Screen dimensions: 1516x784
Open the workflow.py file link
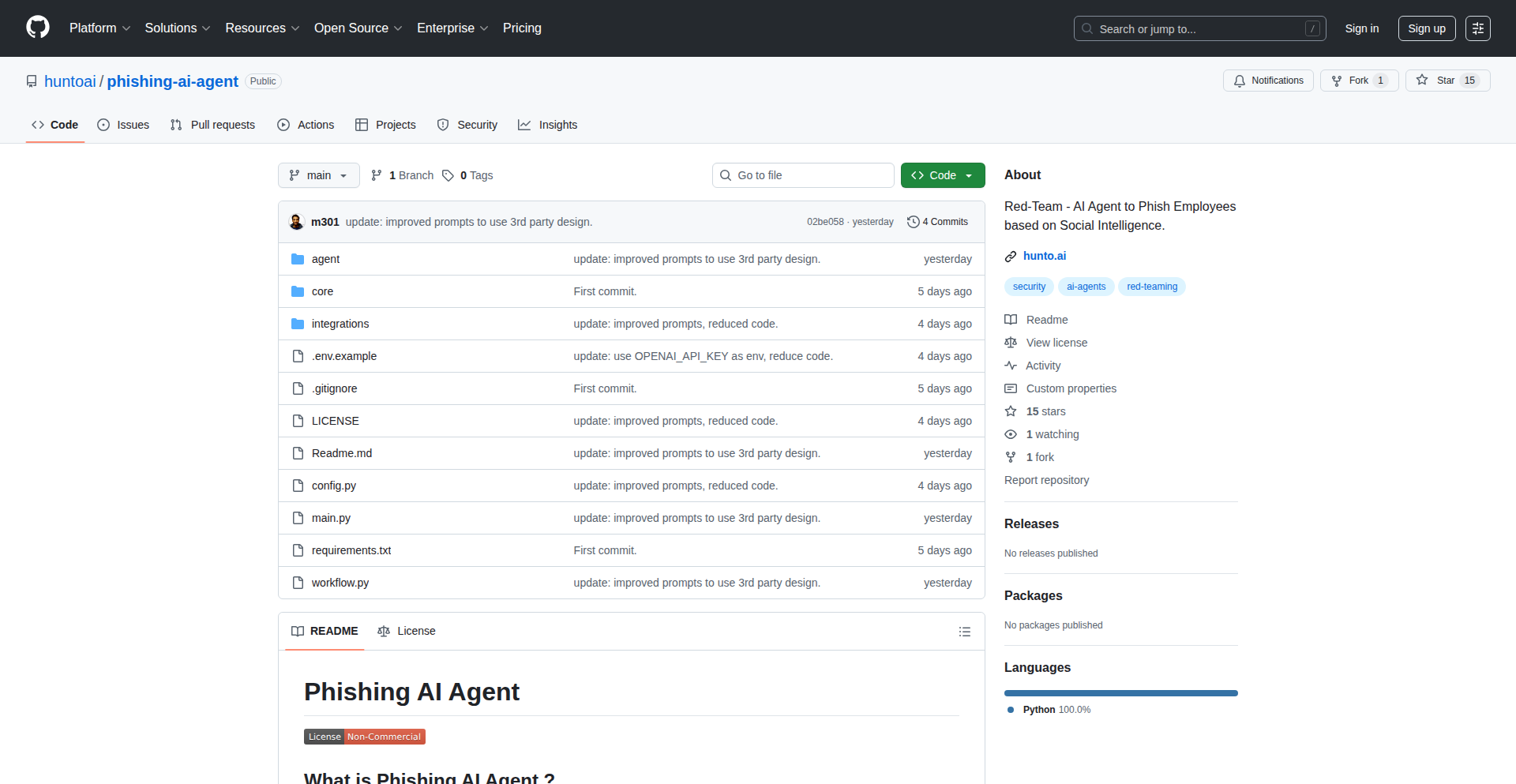pos(340,583)
